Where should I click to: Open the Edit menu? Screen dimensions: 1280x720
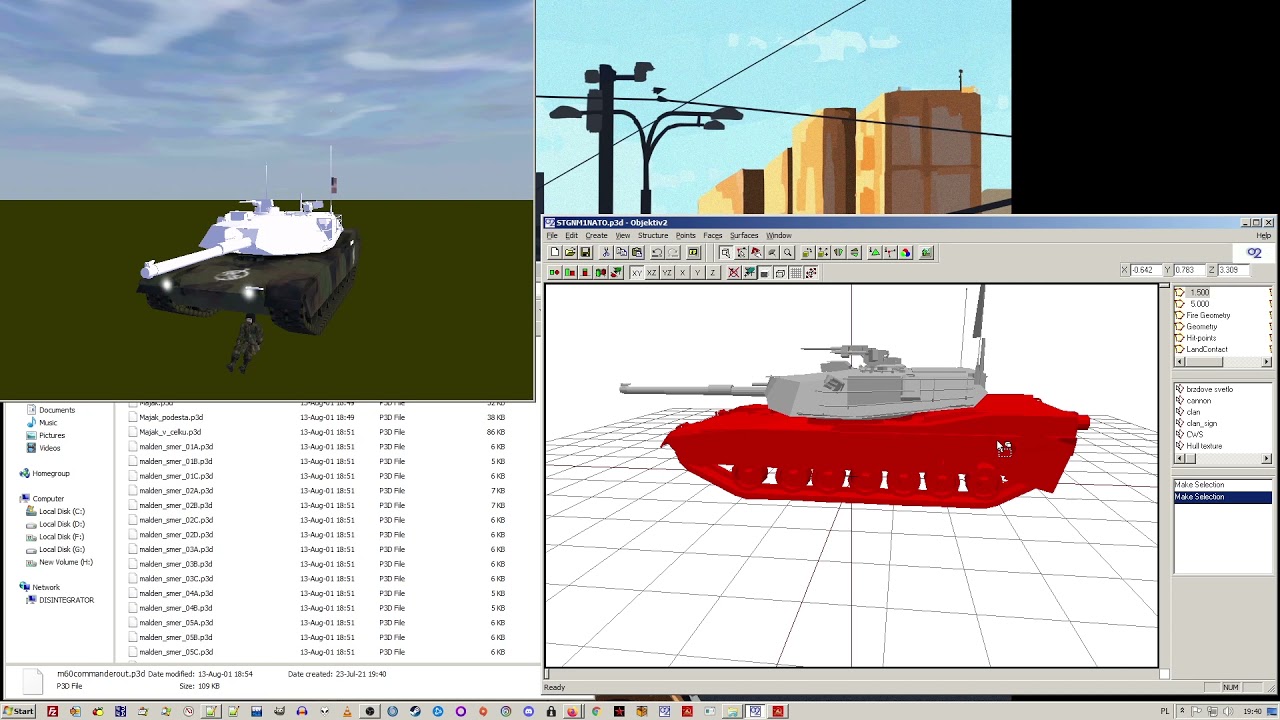[571, 235]
